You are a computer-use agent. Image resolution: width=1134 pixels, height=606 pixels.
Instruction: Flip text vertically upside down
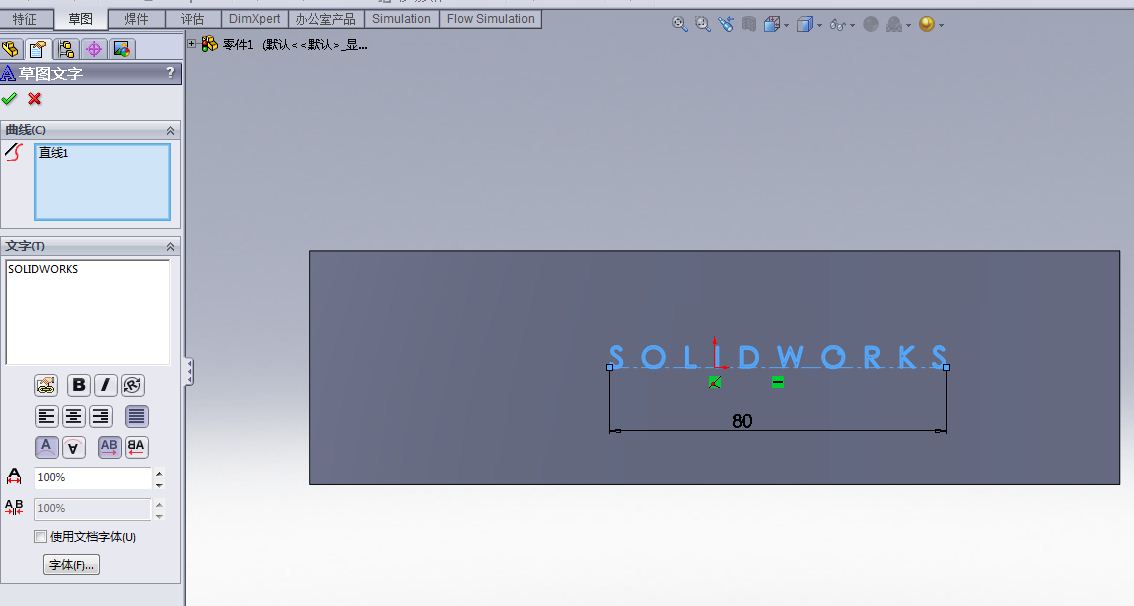click(74, 448)
